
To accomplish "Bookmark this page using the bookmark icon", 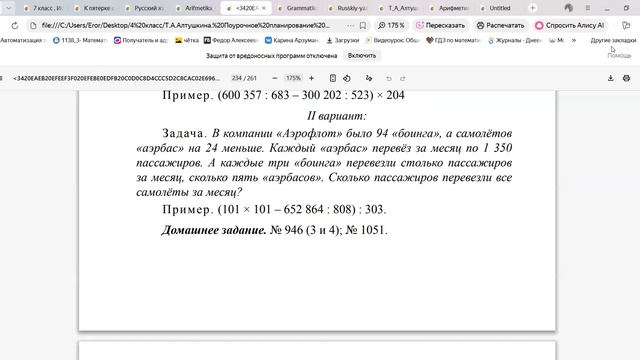I will pyautogui.click(x=363, y=25).
